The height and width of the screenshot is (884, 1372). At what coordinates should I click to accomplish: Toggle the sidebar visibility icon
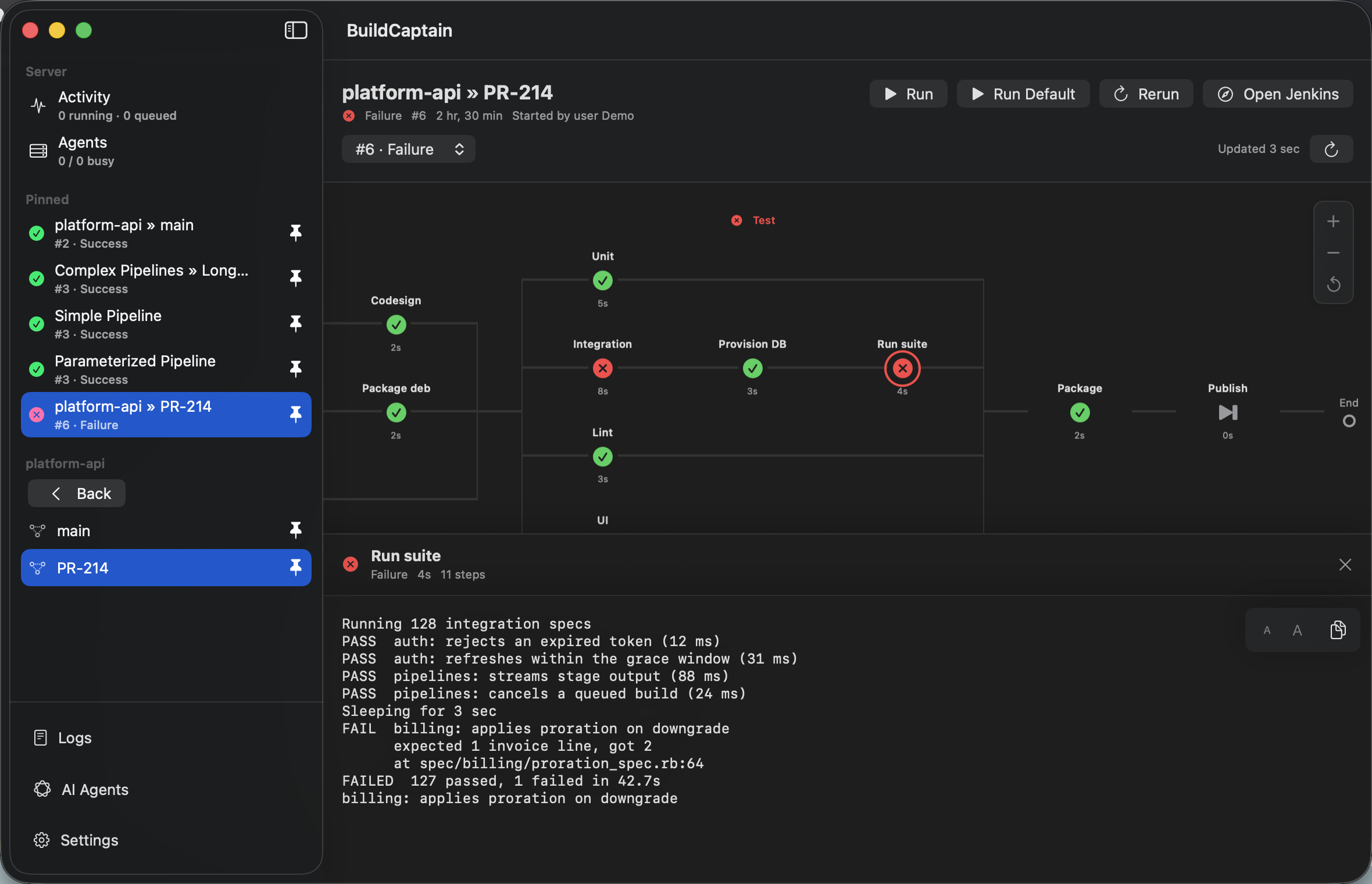click(x=295, y=30)
